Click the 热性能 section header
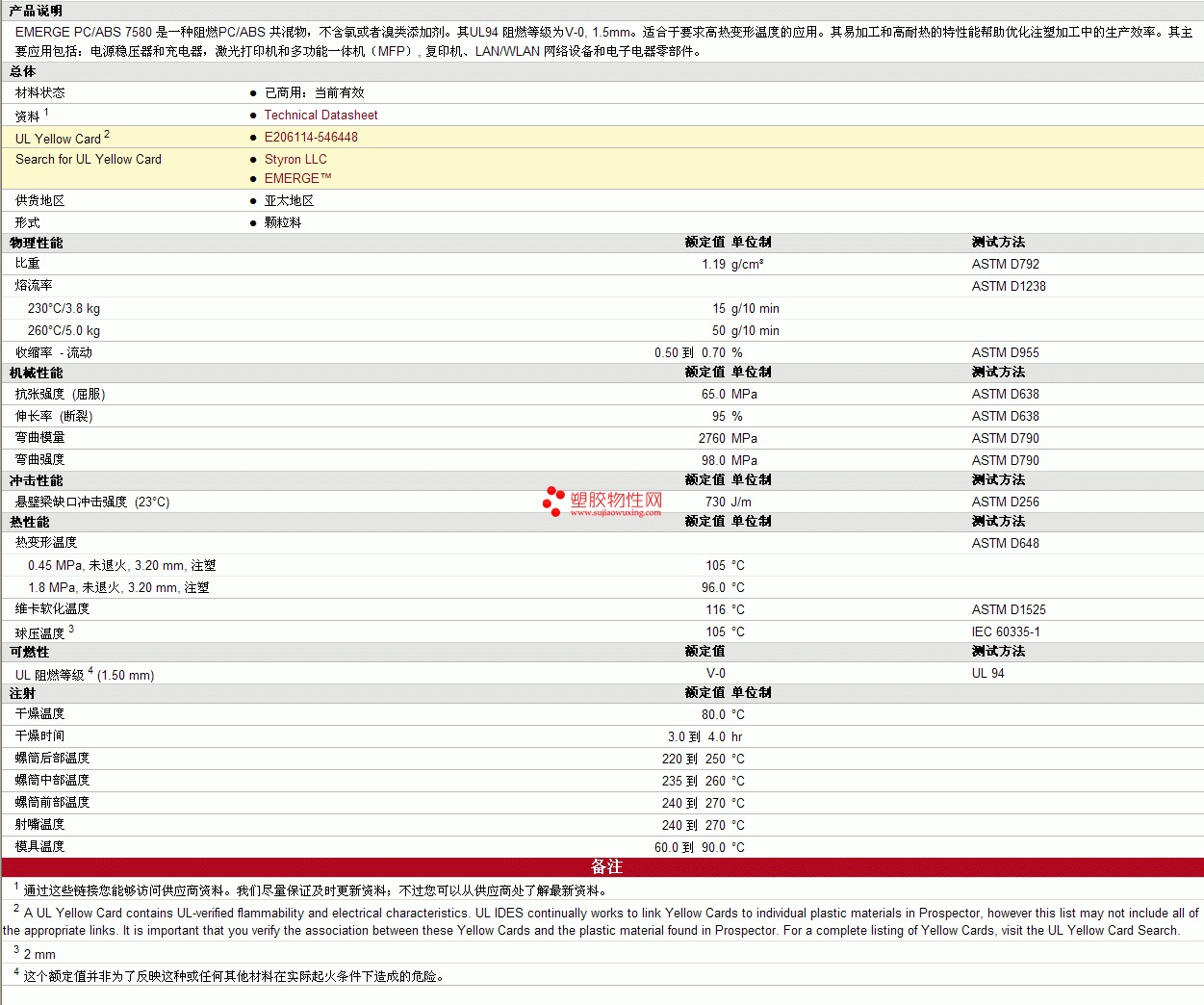This screenshot has height=1005, width=1204. tap(29, 522)
